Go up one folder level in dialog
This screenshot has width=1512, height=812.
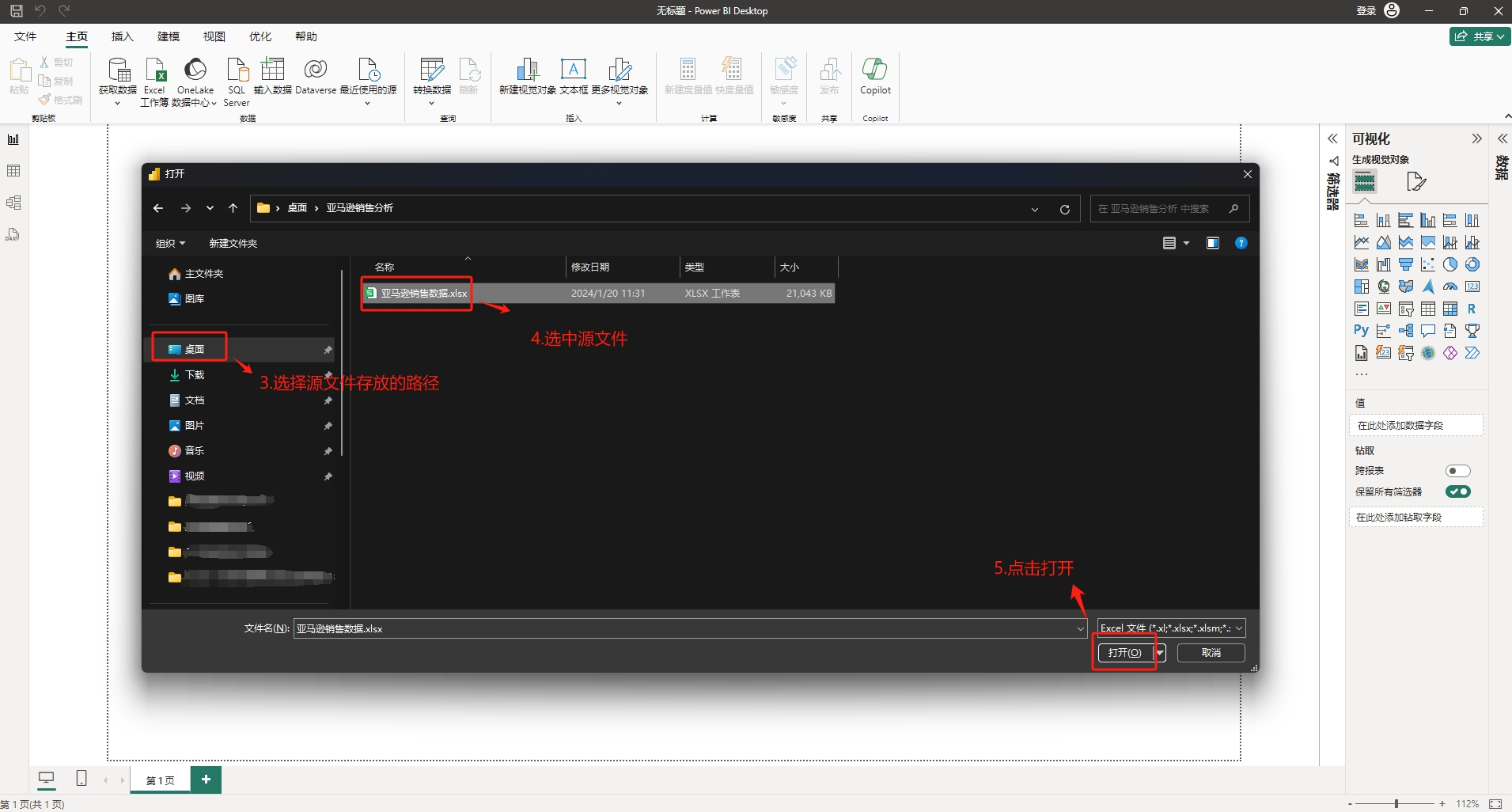click(233, 208)
